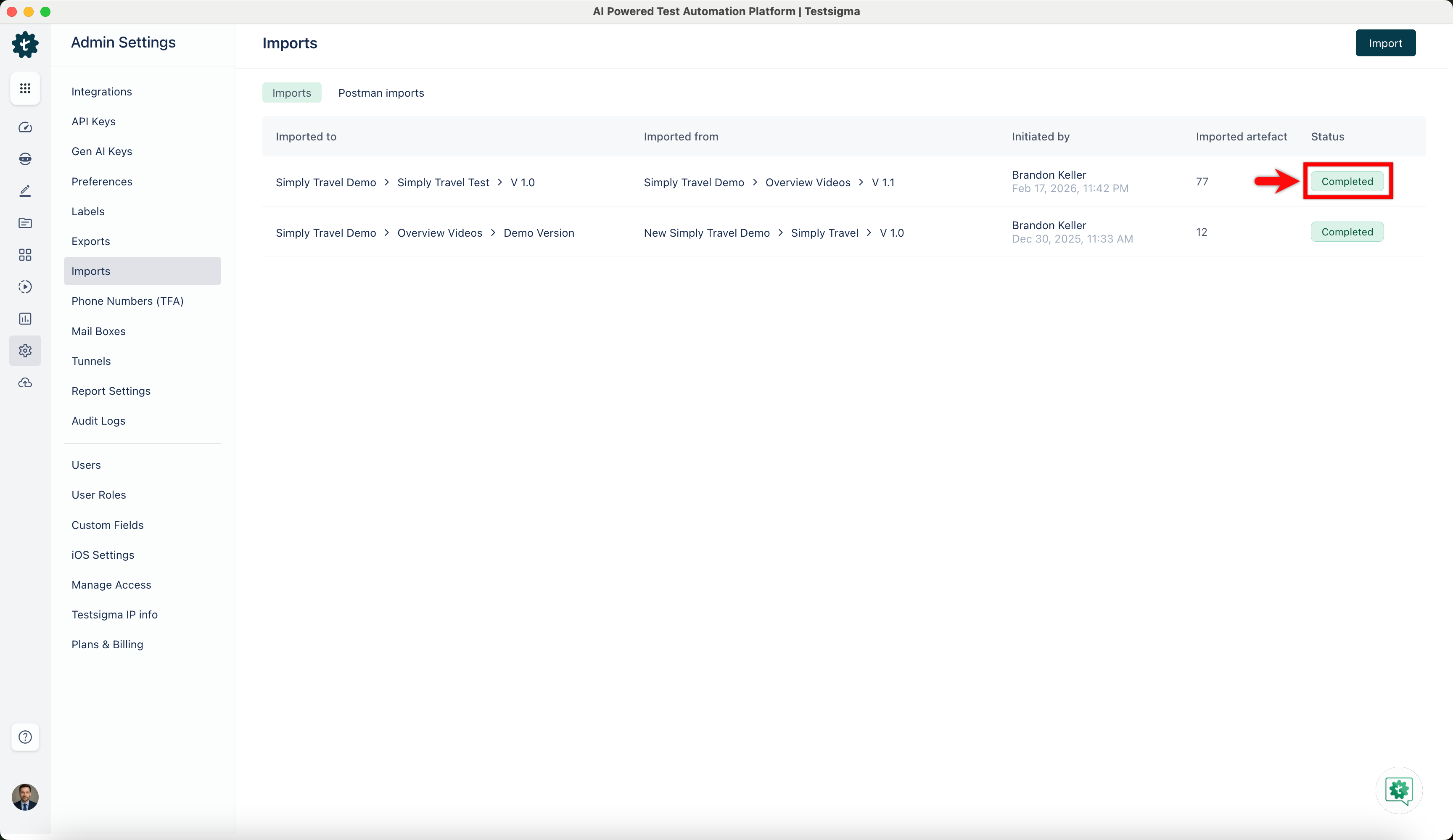Click the four-squares modules icon

pyautogui.click(x=25, y=255)
